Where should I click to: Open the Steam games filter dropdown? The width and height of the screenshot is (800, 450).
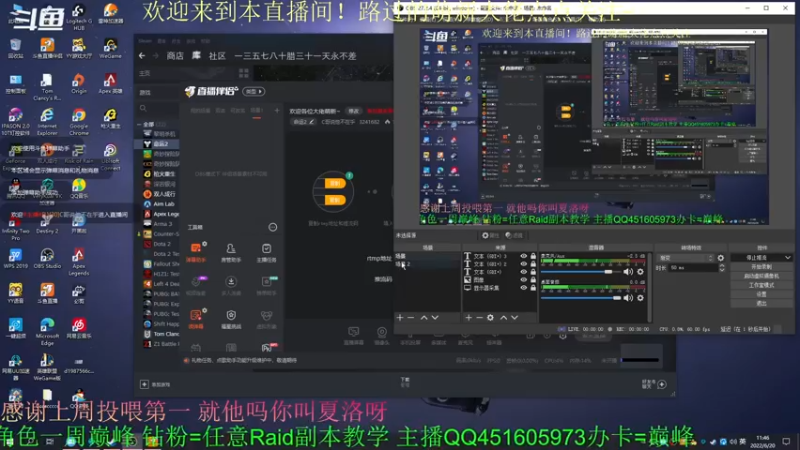[159, 92]
